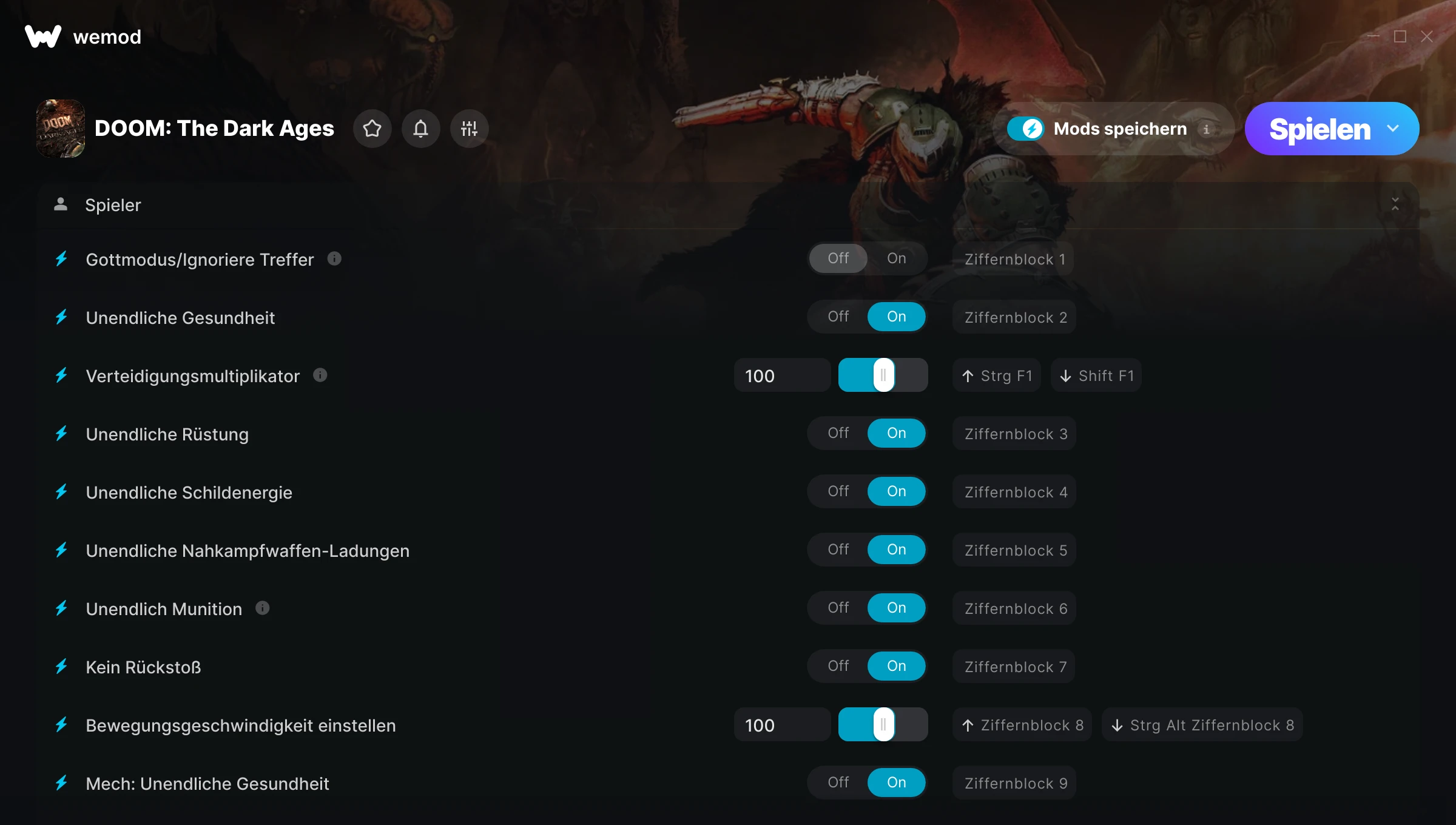1456x825 pixels.
Task: Turn off Kein Rückstoß
Action: pos(838,666)
